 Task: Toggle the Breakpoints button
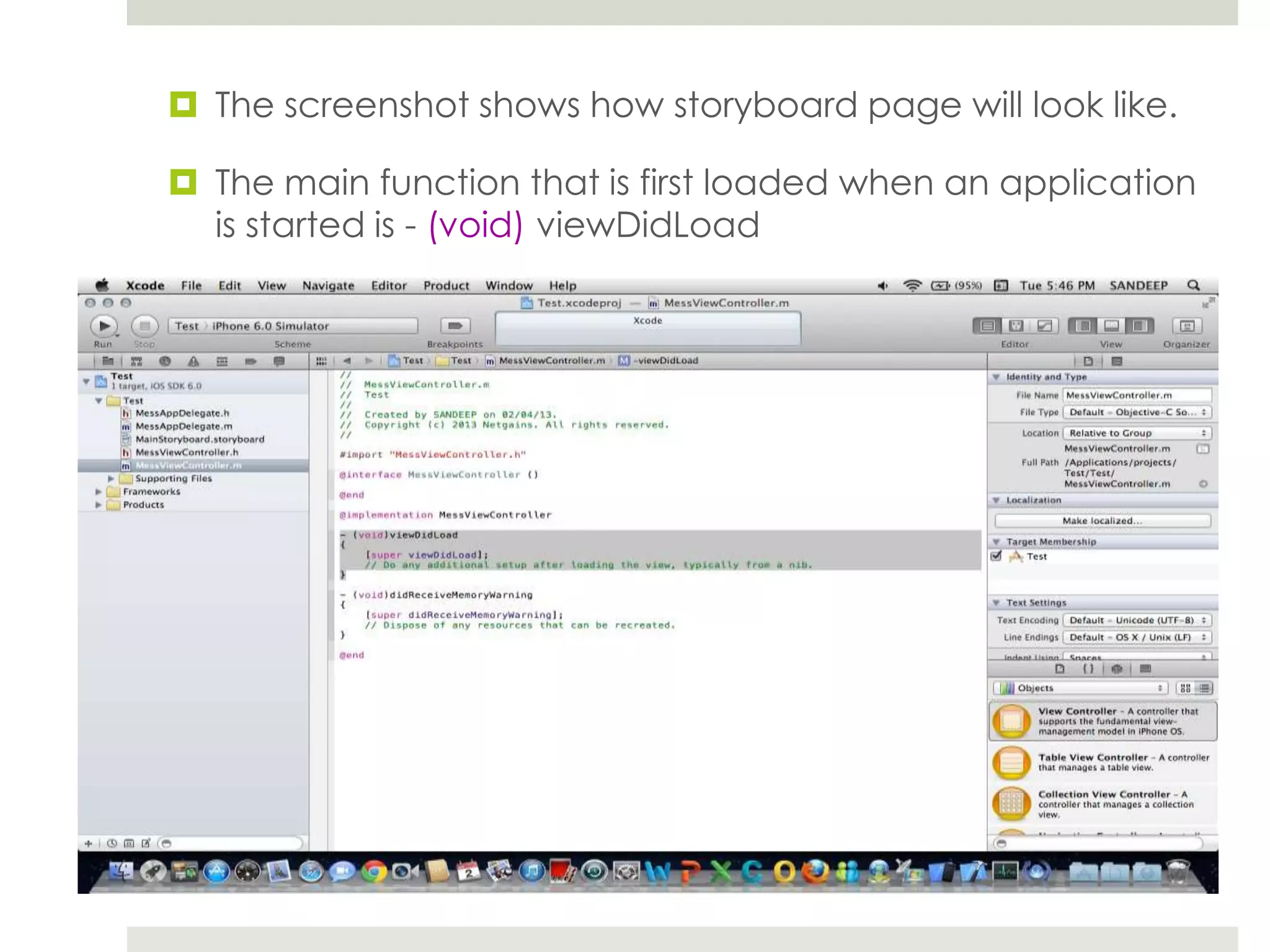pos(455,325)
